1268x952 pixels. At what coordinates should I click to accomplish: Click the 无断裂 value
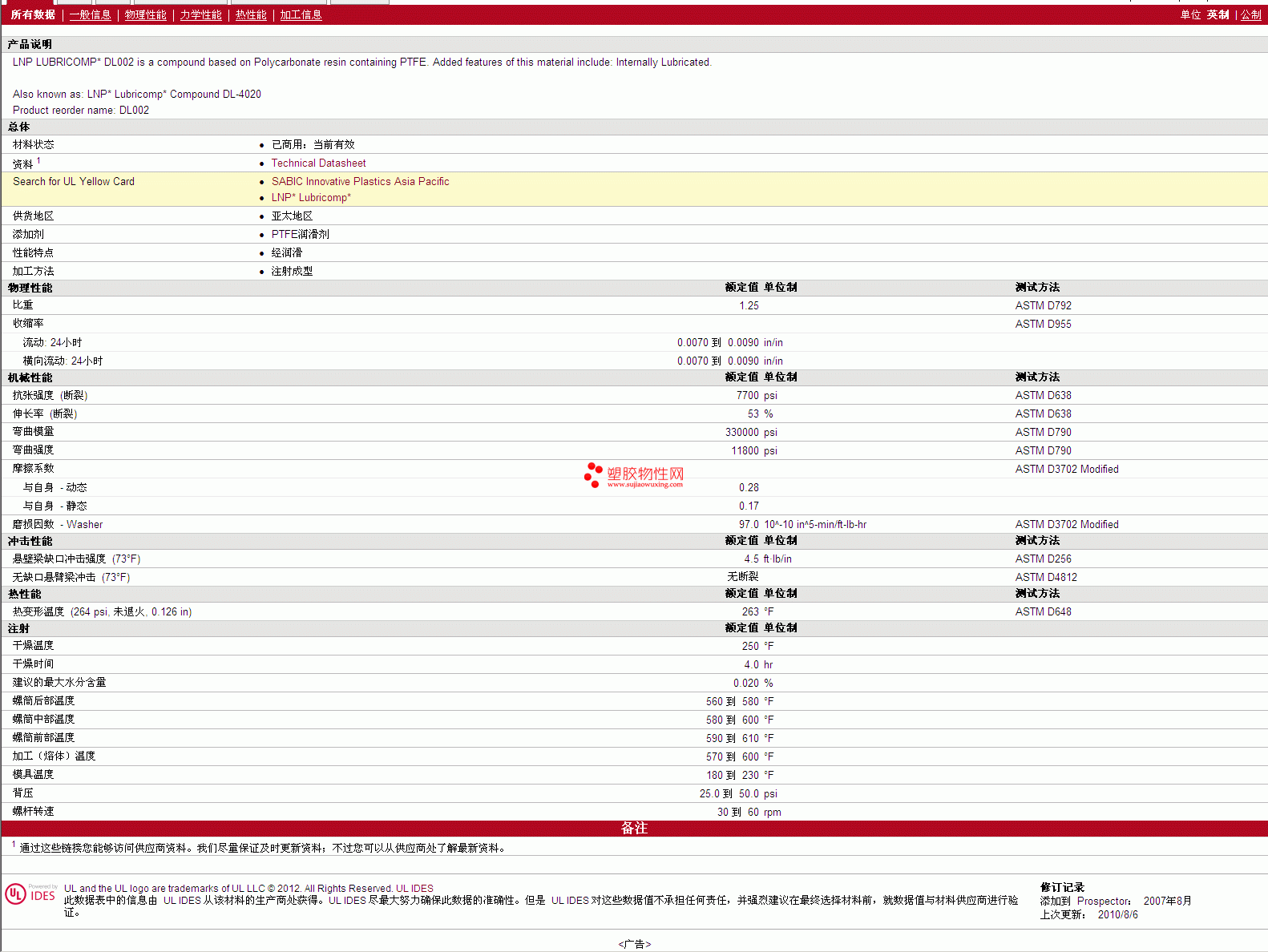(x=742, y=576)
